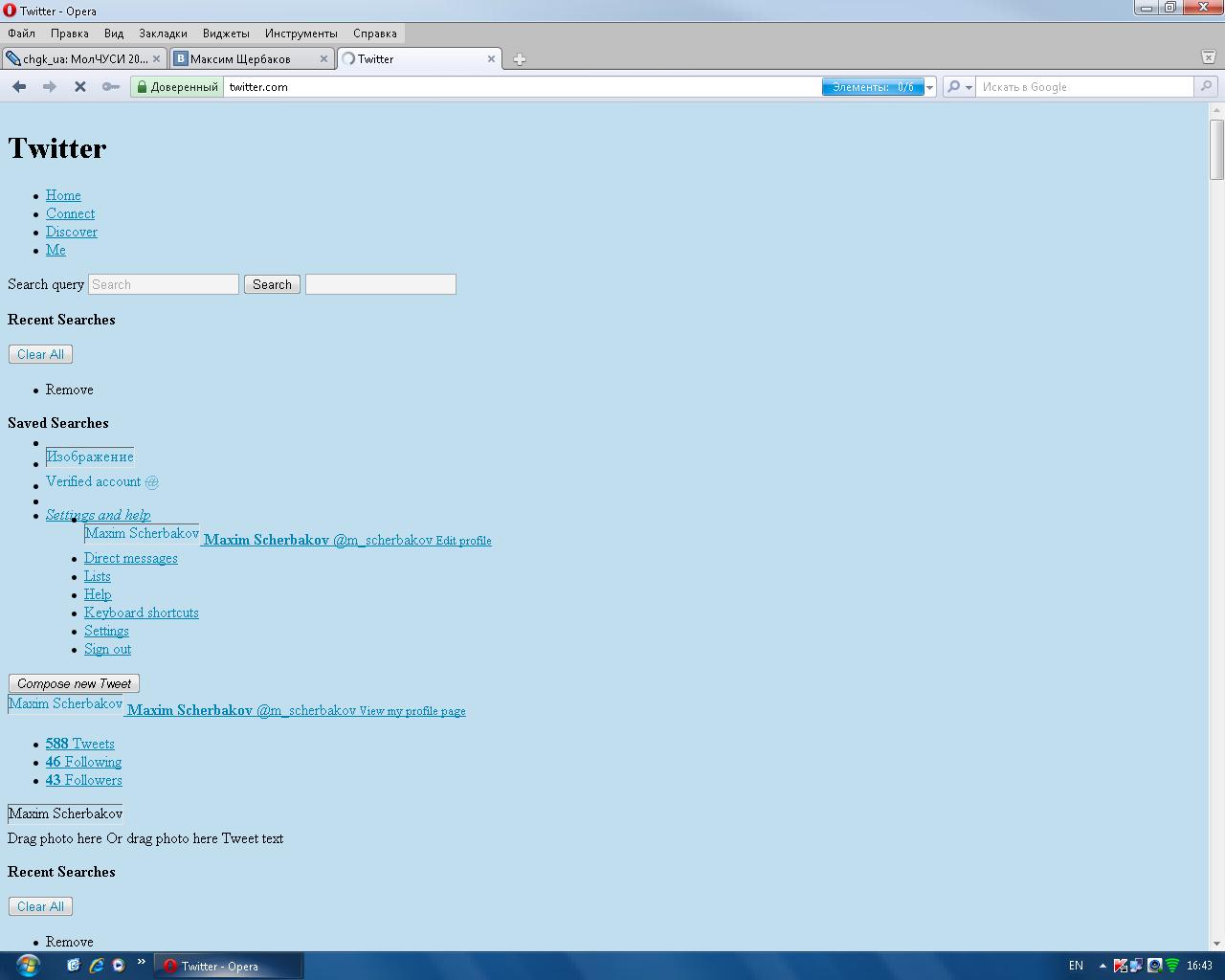Open the Закладки menu
The height and width of the screenshot is (980, 1225).
[163, 33]
